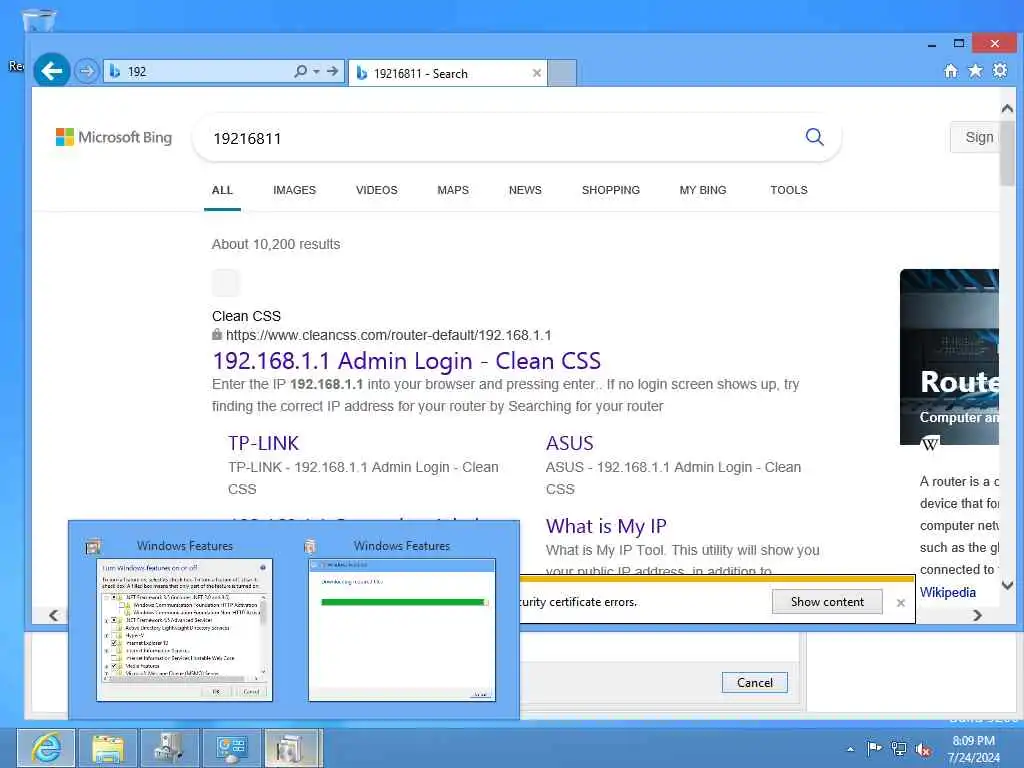This screenshot has width=1024, height=768.
Task: Switch to the IMAGES tab
Action: (x=295, y=190)
